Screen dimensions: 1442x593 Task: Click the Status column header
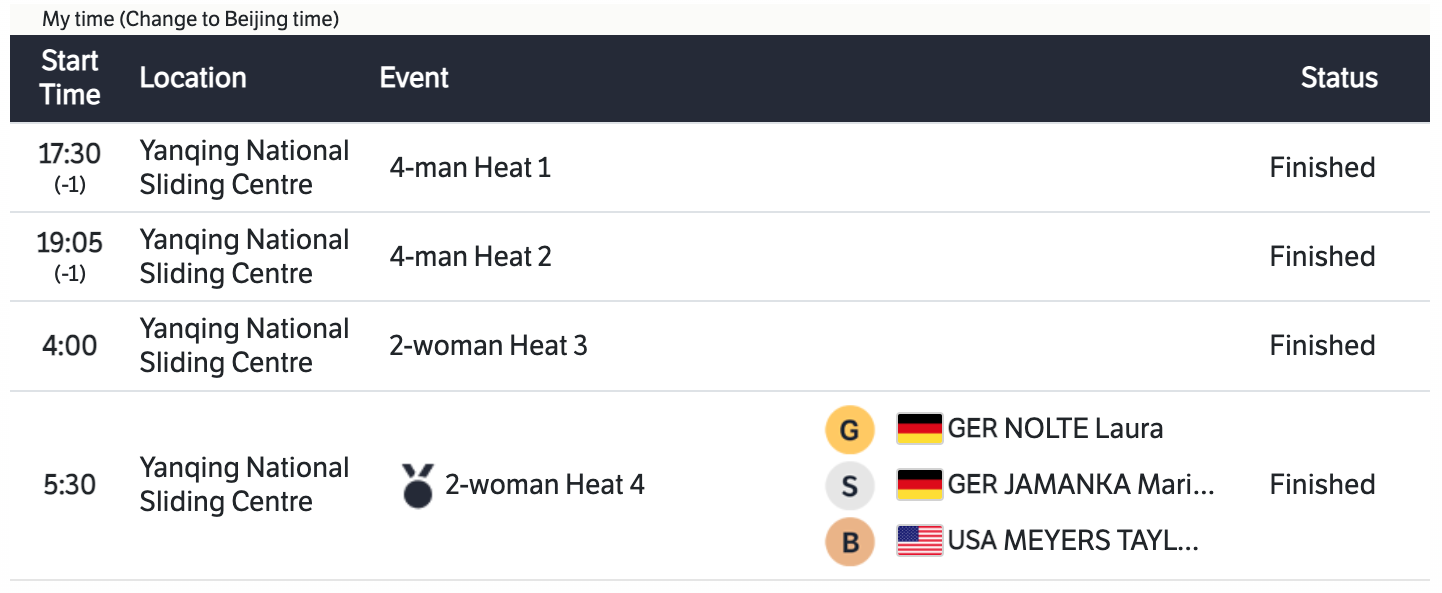coord(1339,78)
